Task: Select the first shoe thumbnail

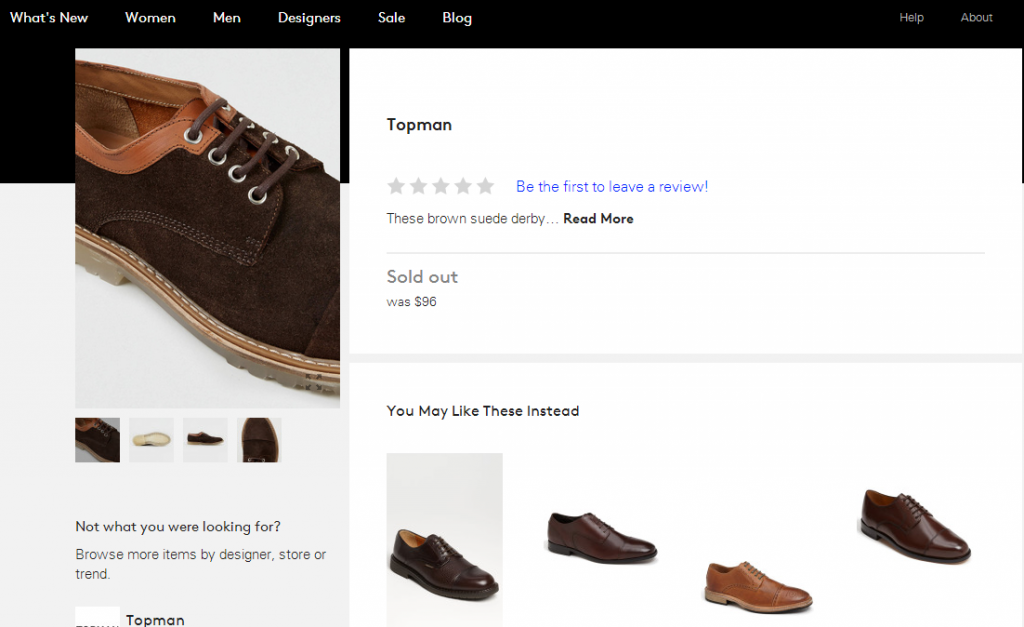Action: coord(97,440)
